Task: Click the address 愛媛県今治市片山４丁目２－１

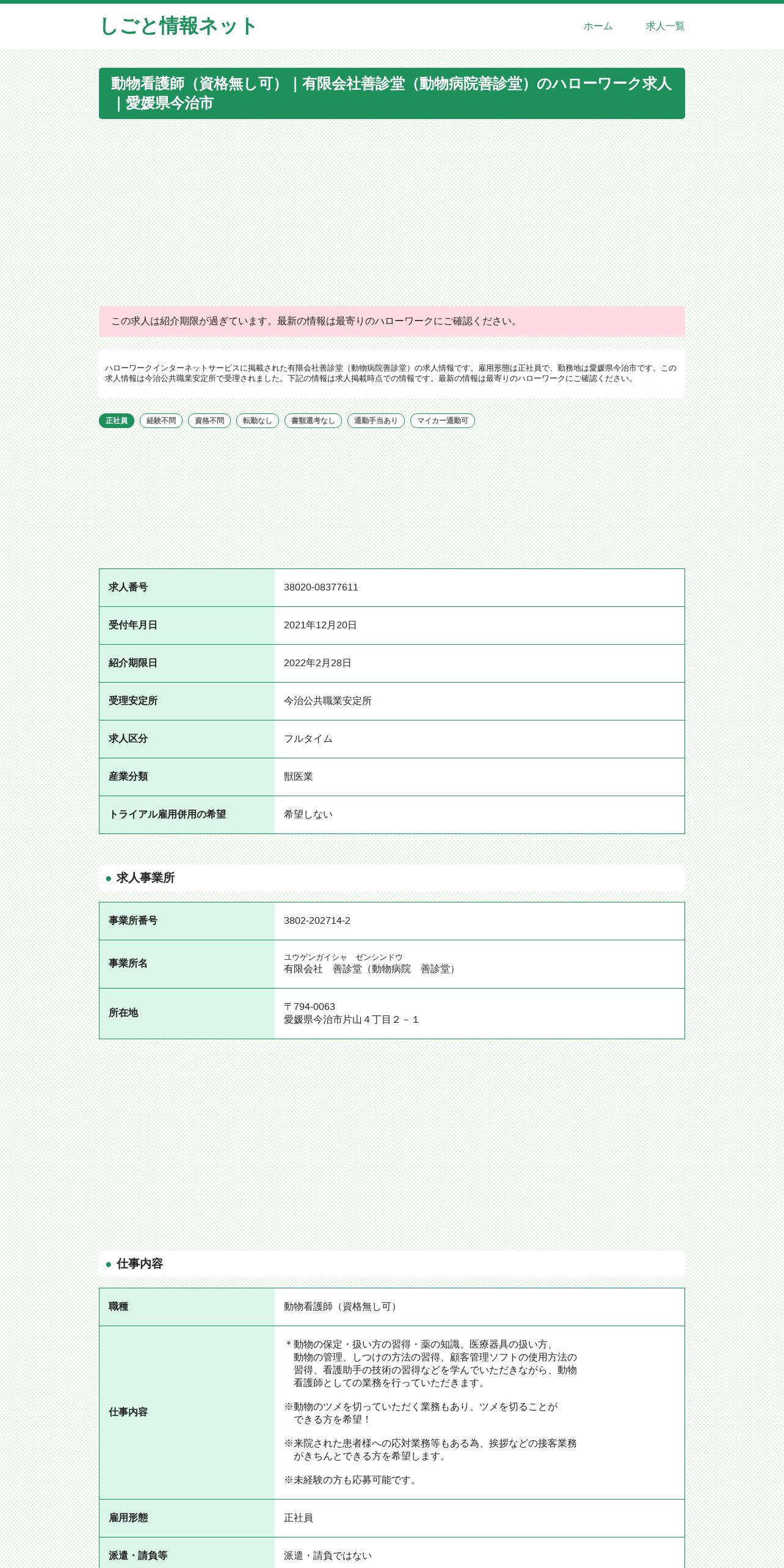Action: click(x=352, y=1020)
